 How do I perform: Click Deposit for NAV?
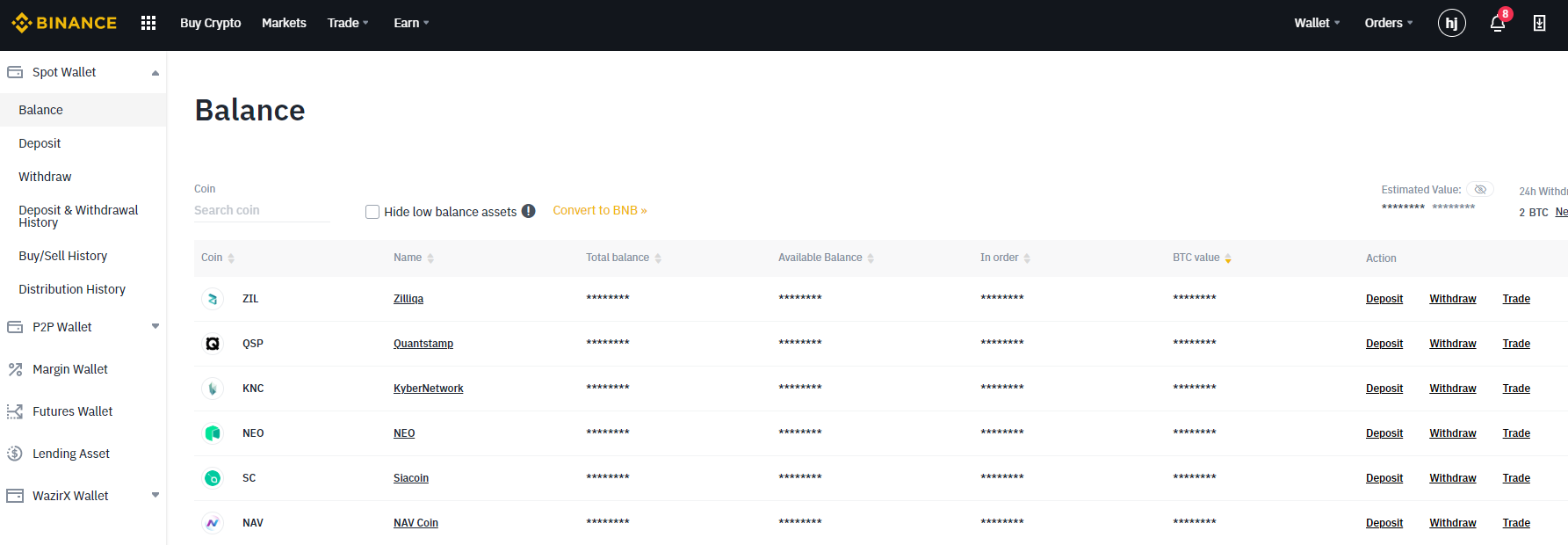coord(1384,523)
